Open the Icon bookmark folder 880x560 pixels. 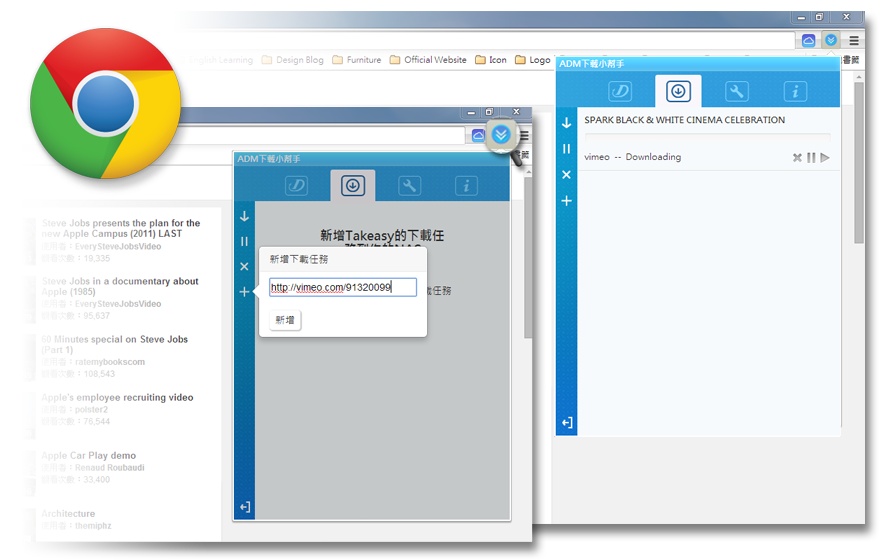tap(491, 59)
